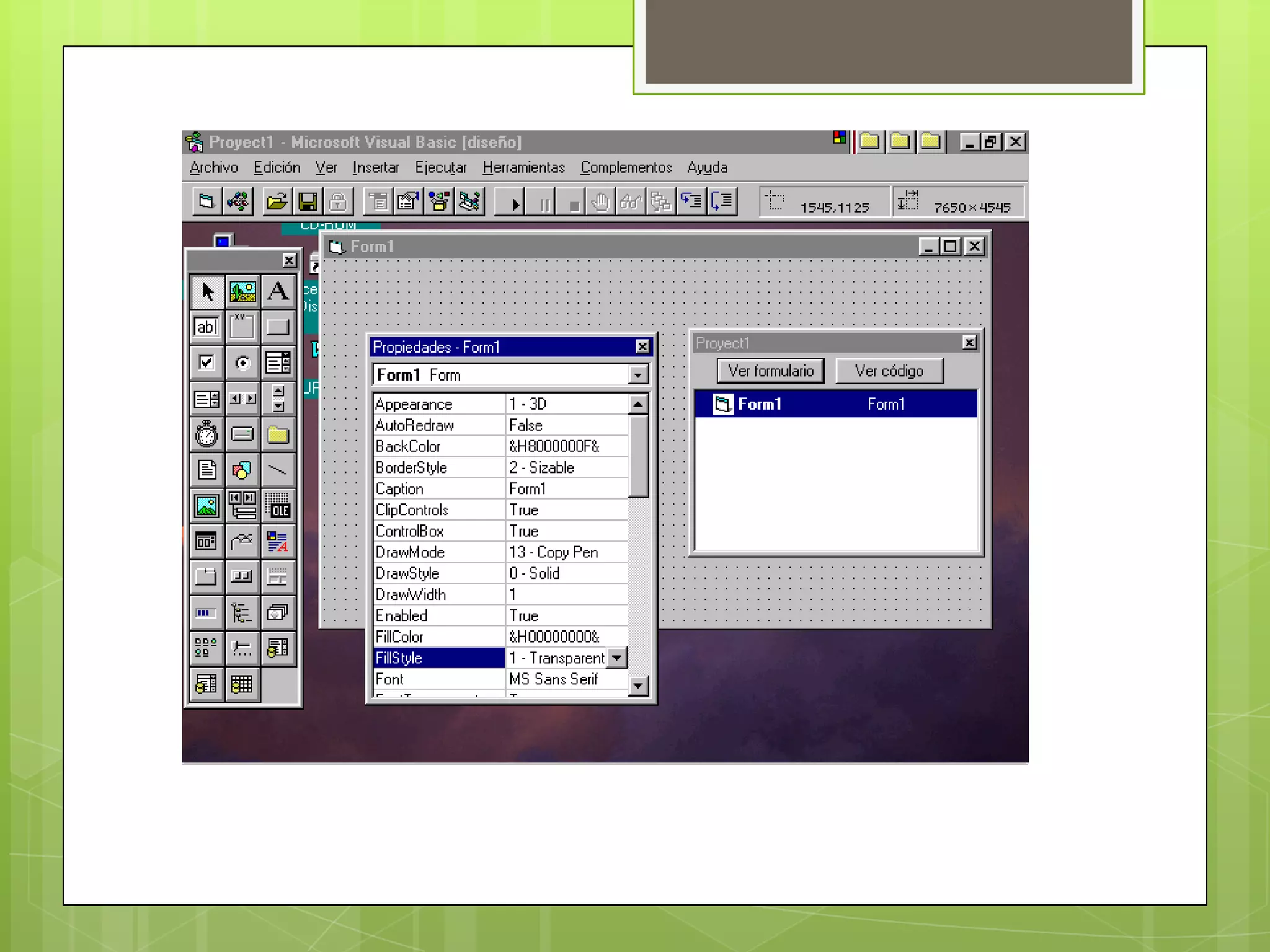The height and width of the screenshot is (952, 1270).
Task: Click the properties list scroll-up arrow
Action: pos(637,404)
